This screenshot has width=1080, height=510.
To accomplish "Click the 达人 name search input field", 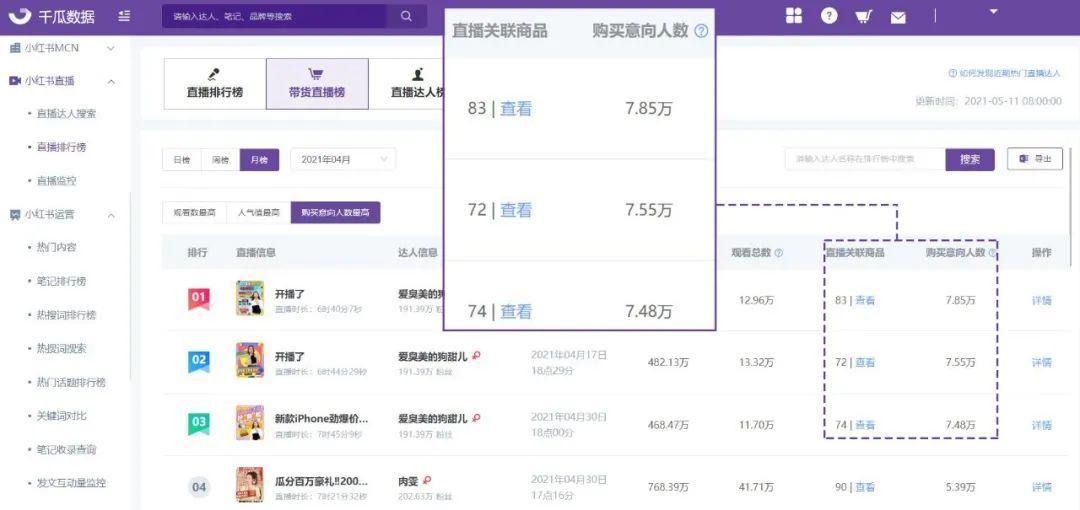I will coord(864,160).
